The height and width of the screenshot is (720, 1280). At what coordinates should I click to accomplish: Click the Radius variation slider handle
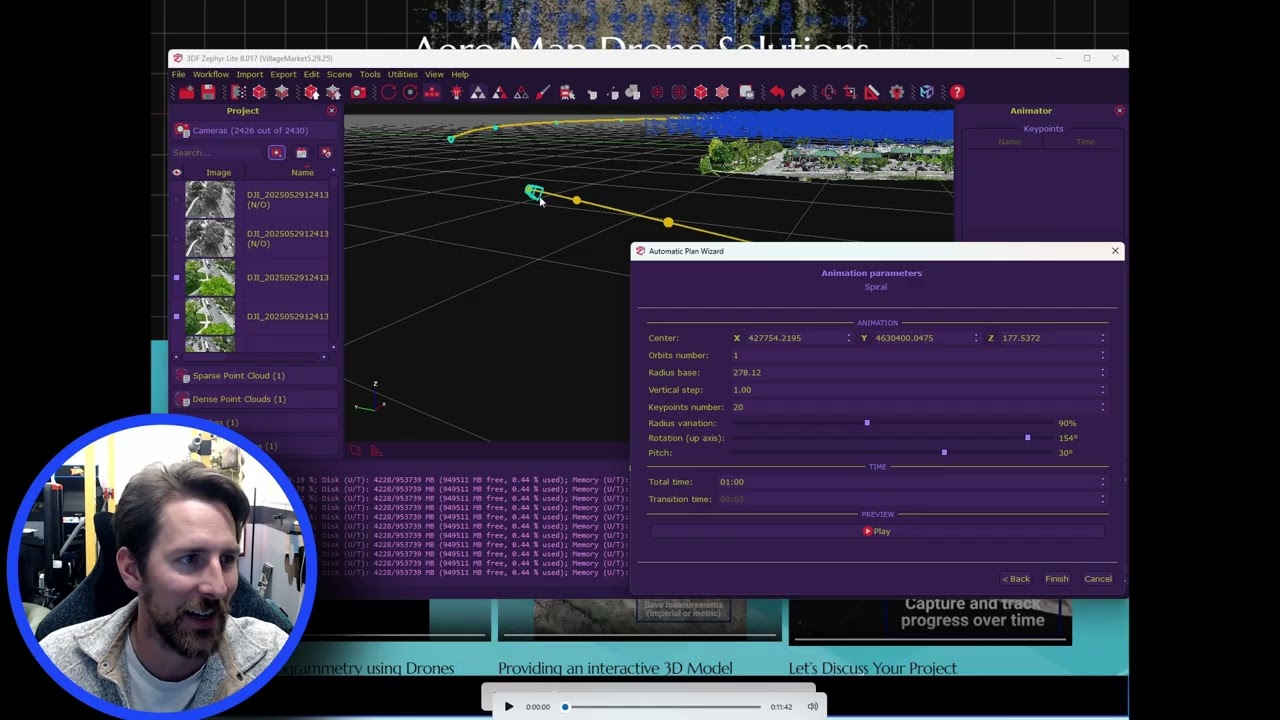pos(867,423)
